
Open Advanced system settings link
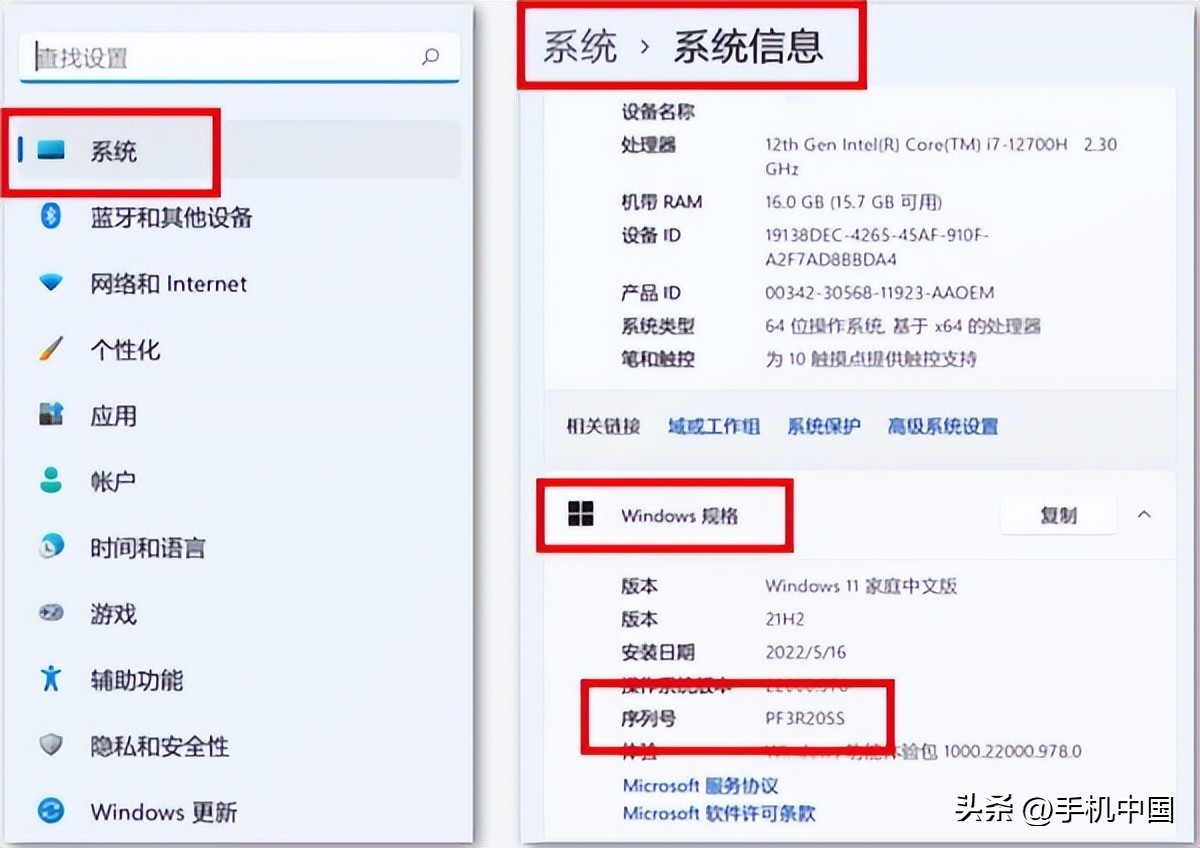pyautogui.click(x=942, y=427)
